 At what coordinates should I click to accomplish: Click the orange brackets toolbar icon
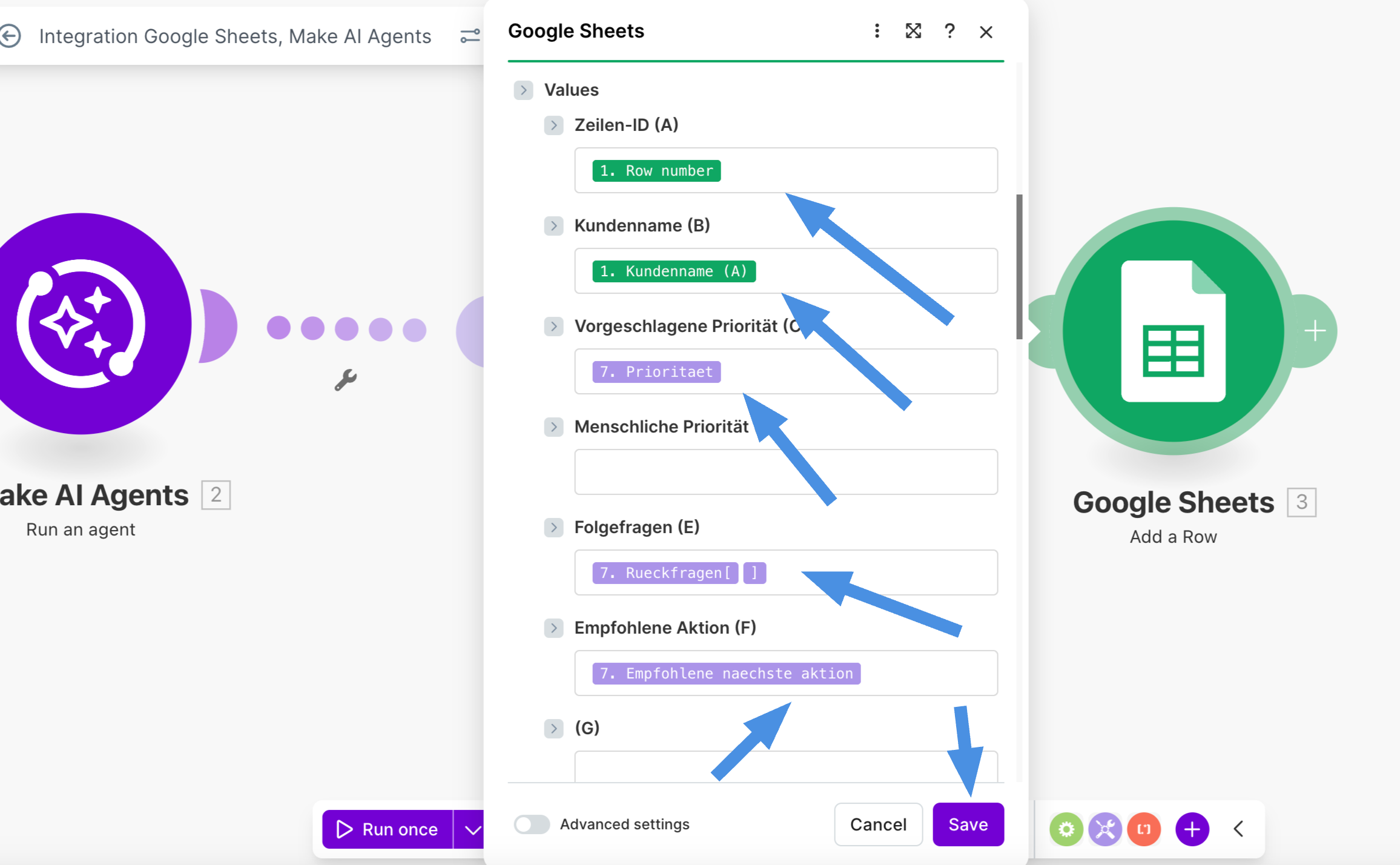[x=1143, y=829]
